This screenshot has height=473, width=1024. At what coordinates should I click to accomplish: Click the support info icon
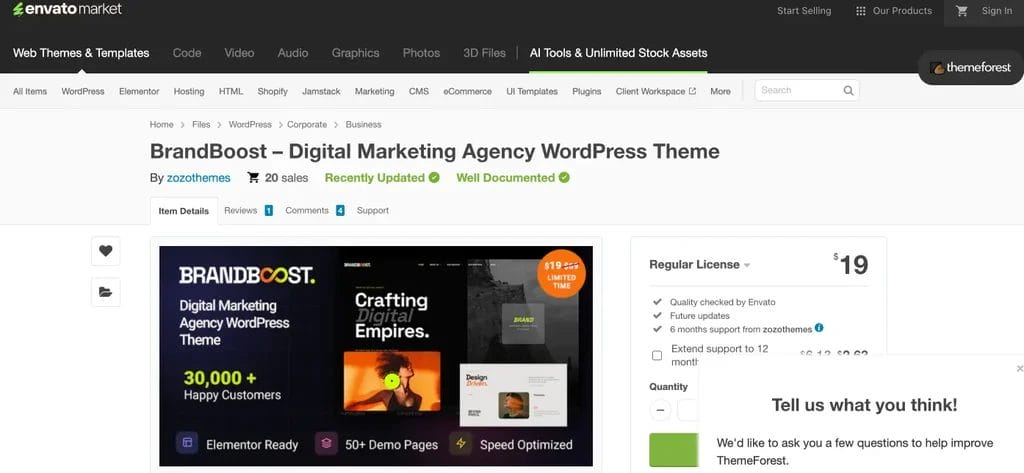(x=819, y=329)
